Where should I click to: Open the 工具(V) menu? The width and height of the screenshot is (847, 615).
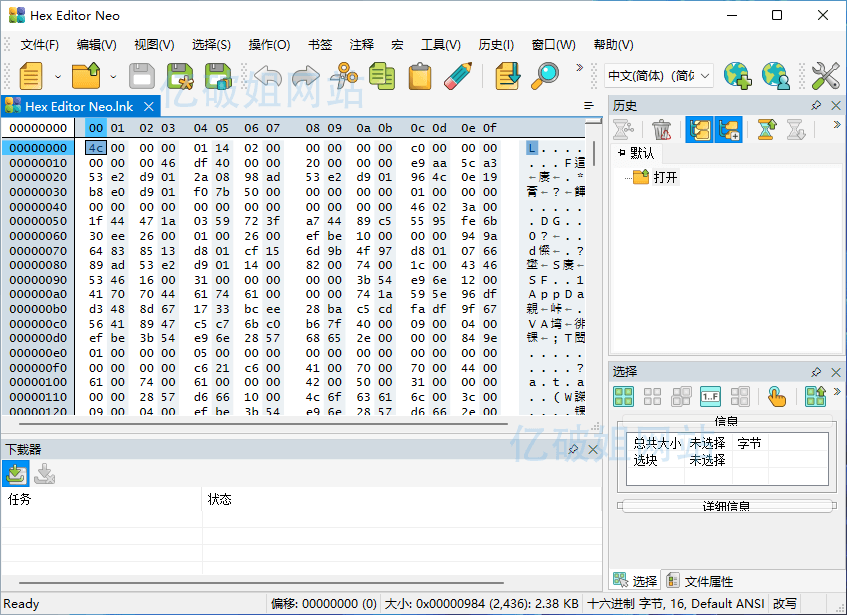point(440,45)
